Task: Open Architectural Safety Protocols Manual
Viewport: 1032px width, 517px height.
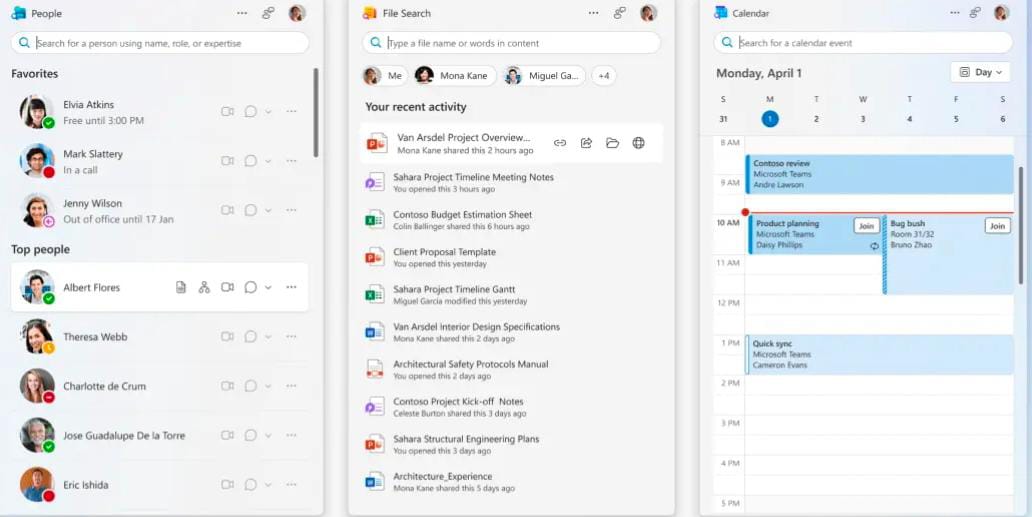Action: pyautogui.click(x=511, y=370)
